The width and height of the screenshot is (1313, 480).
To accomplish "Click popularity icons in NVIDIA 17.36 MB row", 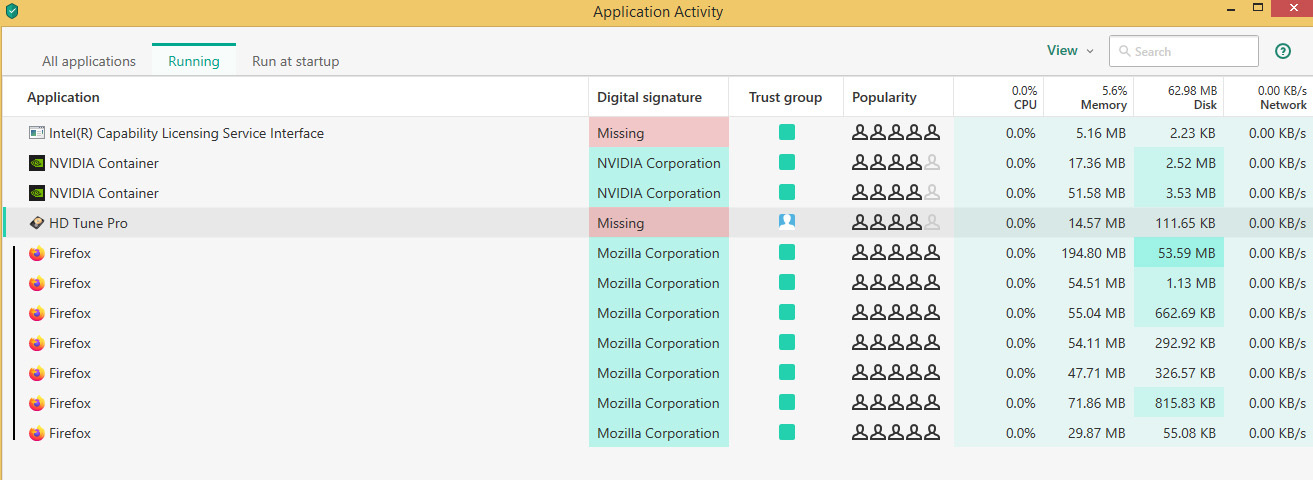I will (896, 162).
